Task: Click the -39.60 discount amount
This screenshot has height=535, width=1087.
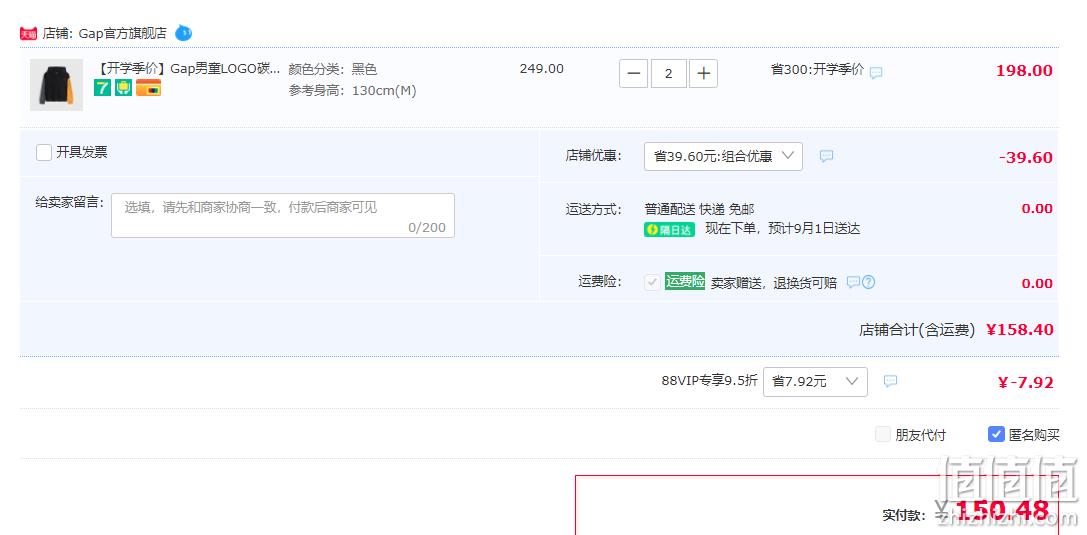Action: pyautogui.click(x=1026, y=157)
